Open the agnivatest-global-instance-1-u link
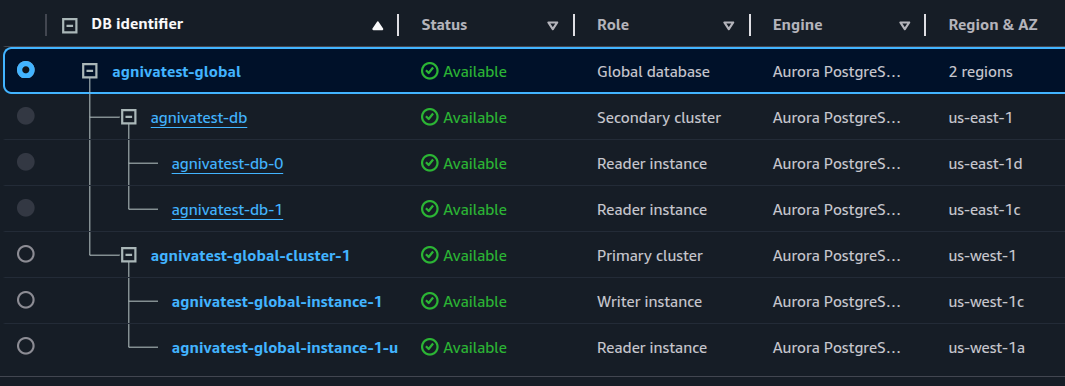The image size is (1065, 386). pyautogui.click(x=285, y=348)
